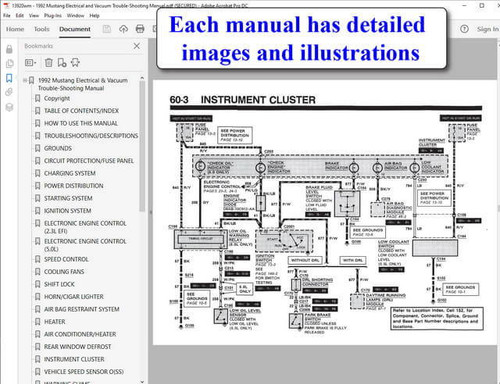Go to STARTING SYSTEM bookmark
This screenshot has height=384, width=500.
68,198
